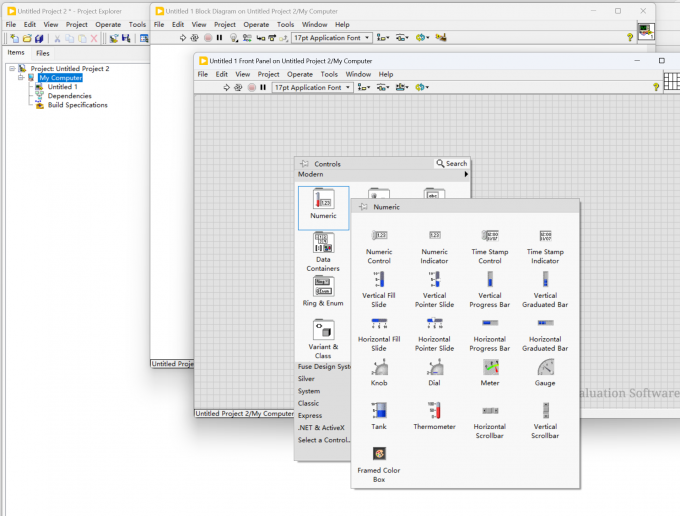
Task: Pick Horizontal Graduated Bar
Action: (545, 334)
